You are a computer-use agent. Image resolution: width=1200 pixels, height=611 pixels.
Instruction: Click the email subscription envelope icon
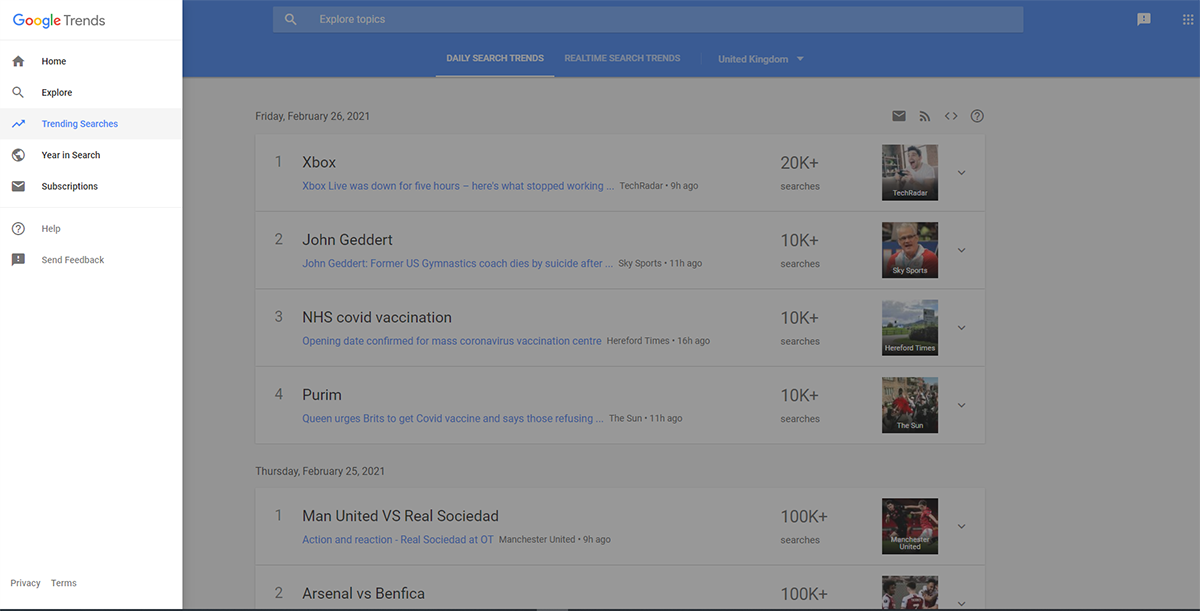pos(899,116)
